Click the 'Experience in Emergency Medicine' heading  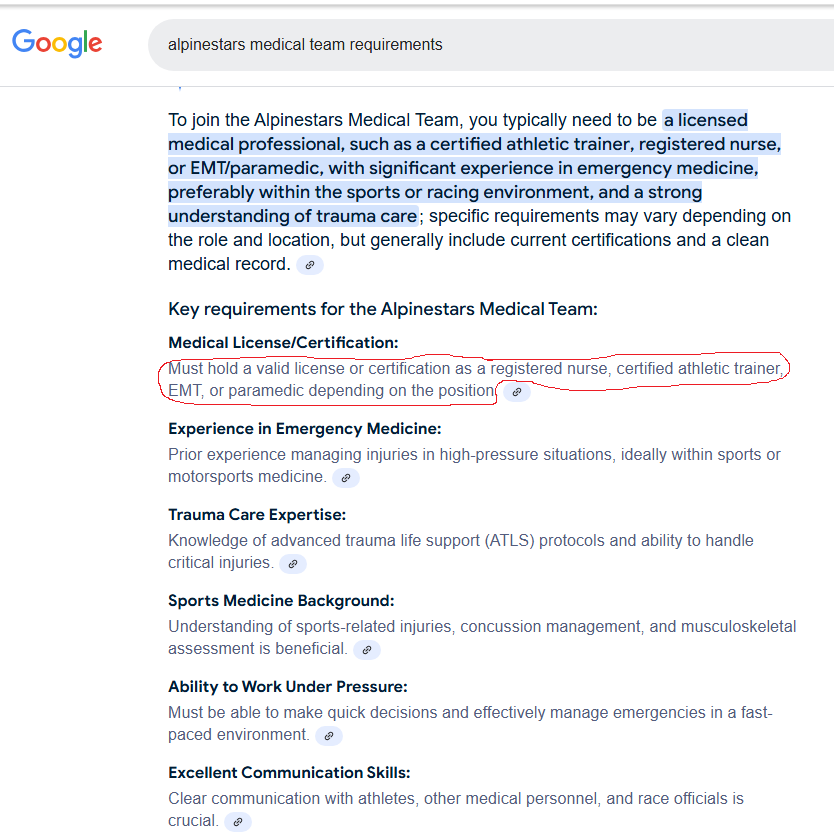point(304,429)
